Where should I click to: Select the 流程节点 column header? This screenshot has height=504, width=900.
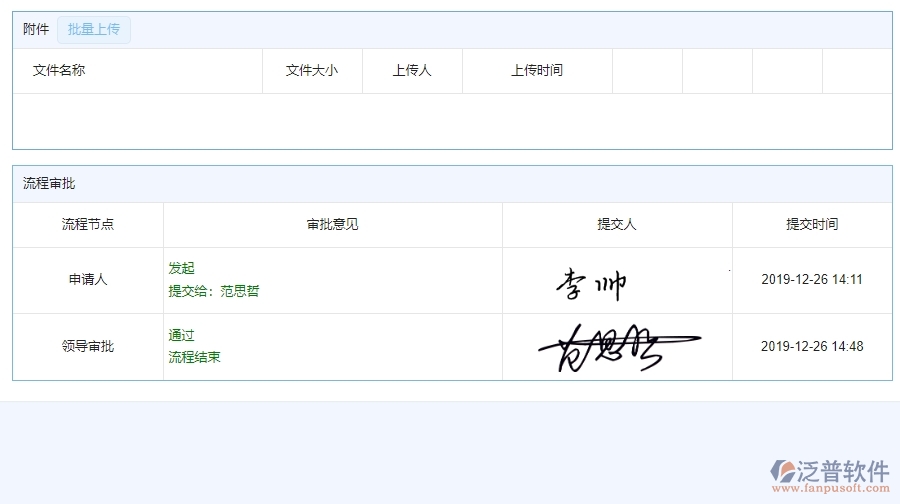[88, 225]
